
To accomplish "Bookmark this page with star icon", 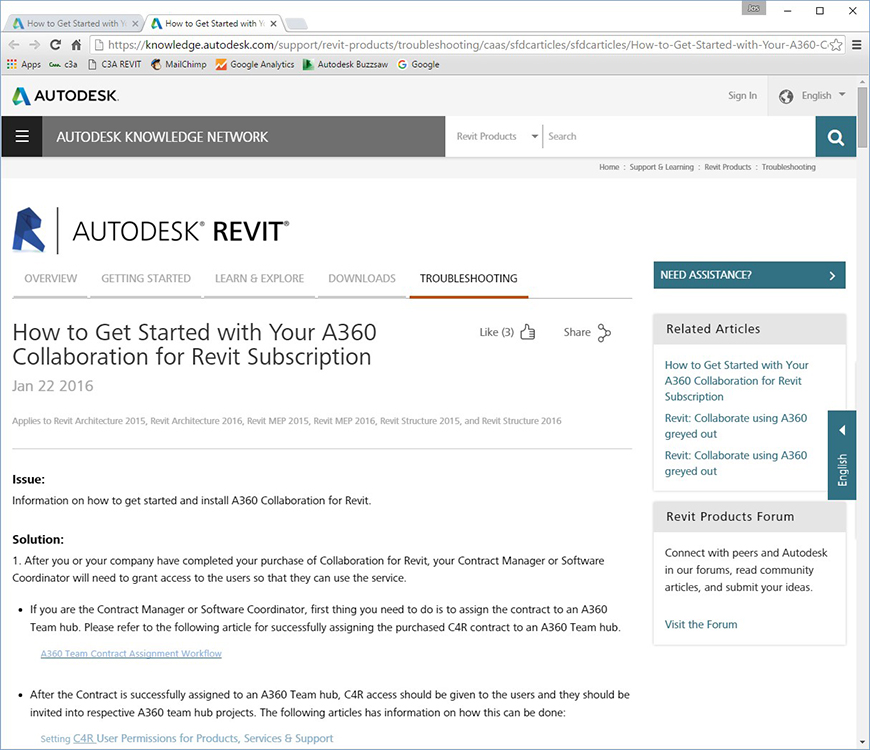I will point(836,45).
